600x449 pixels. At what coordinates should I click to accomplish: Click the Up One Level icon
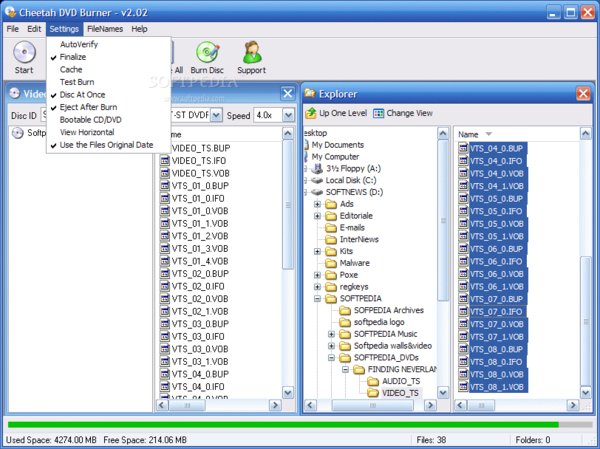click(311, 114)
